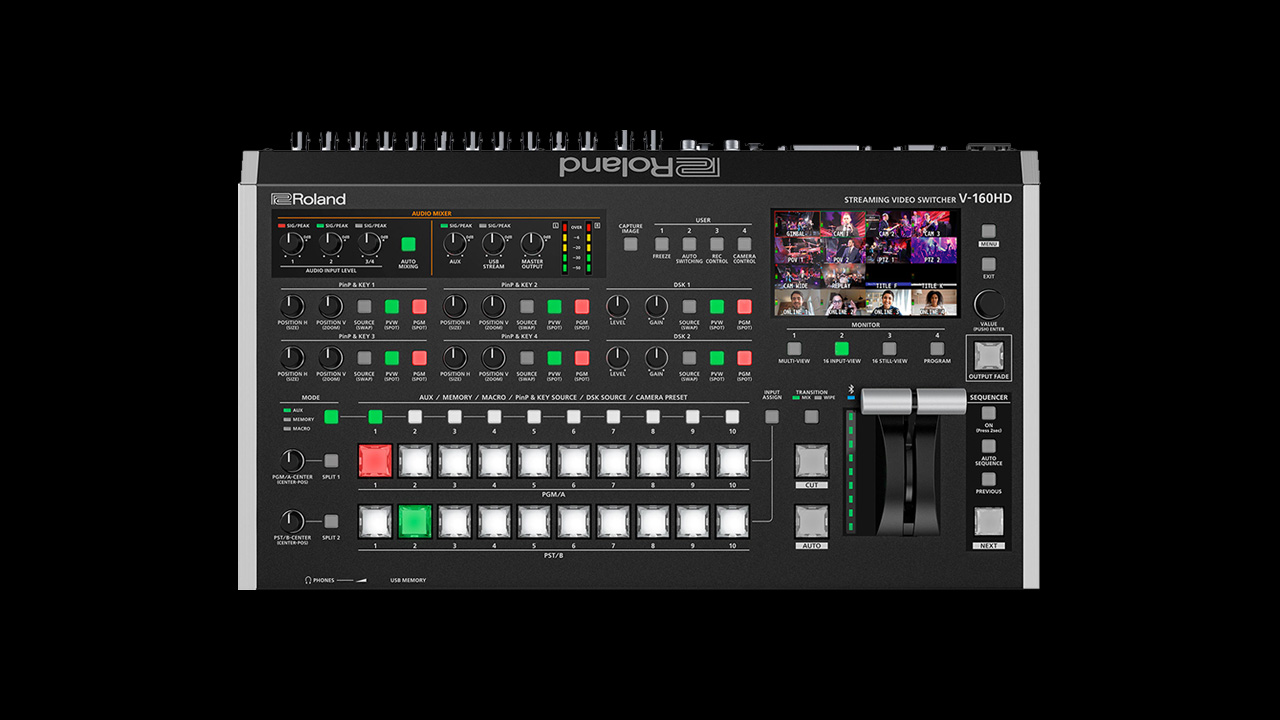Viewport: 1280px width, 720px height.
Task: Click the INPUT ASSIGN button
Action: click(772, 417)
